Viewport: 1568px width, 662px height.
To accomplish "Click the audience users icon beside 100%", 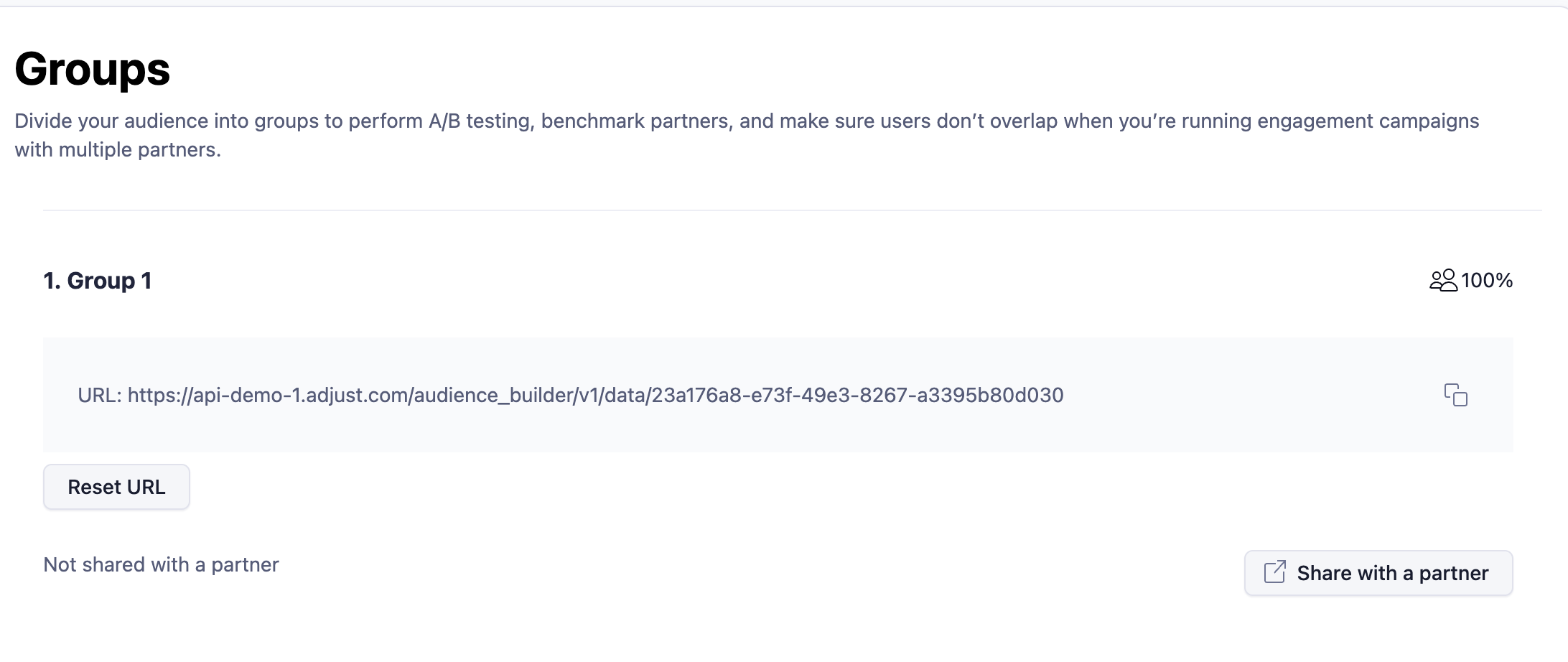I will (1443, 280).
